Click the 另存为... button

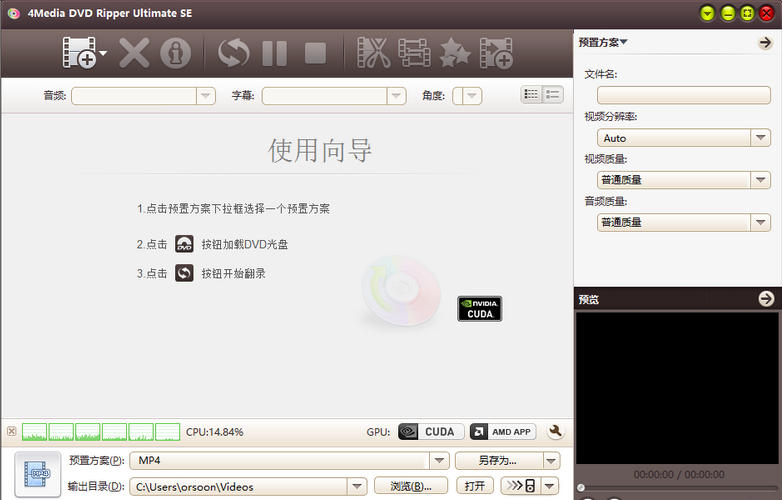point(498,461)
